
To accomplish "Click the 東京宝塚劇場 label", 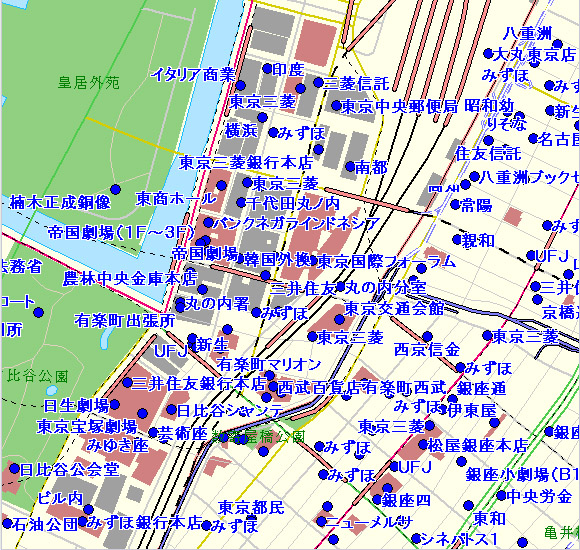I will tap(87, 426).
